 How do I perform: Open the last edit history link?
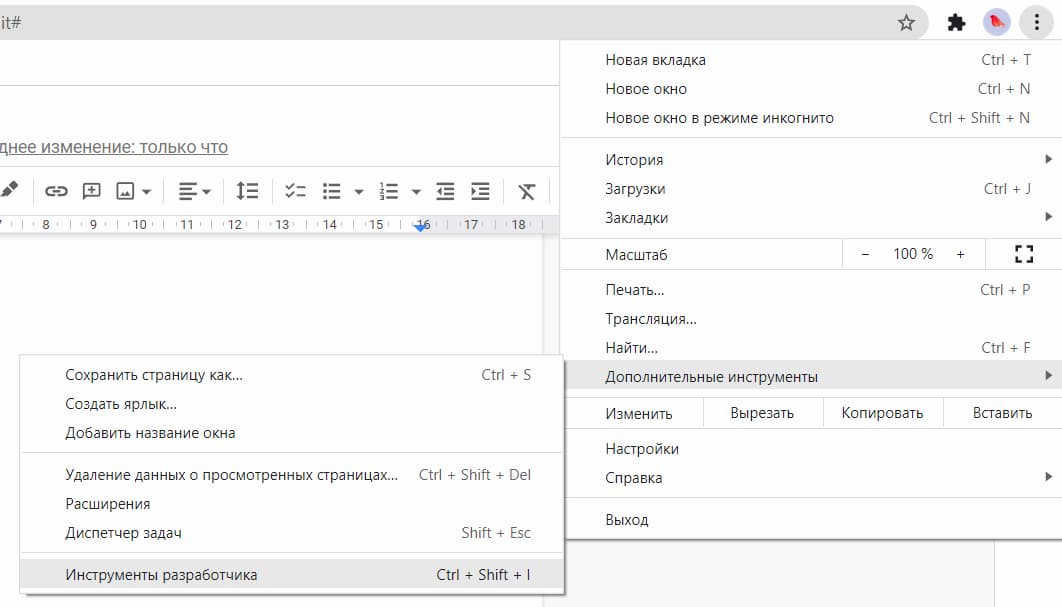(114, 147)
